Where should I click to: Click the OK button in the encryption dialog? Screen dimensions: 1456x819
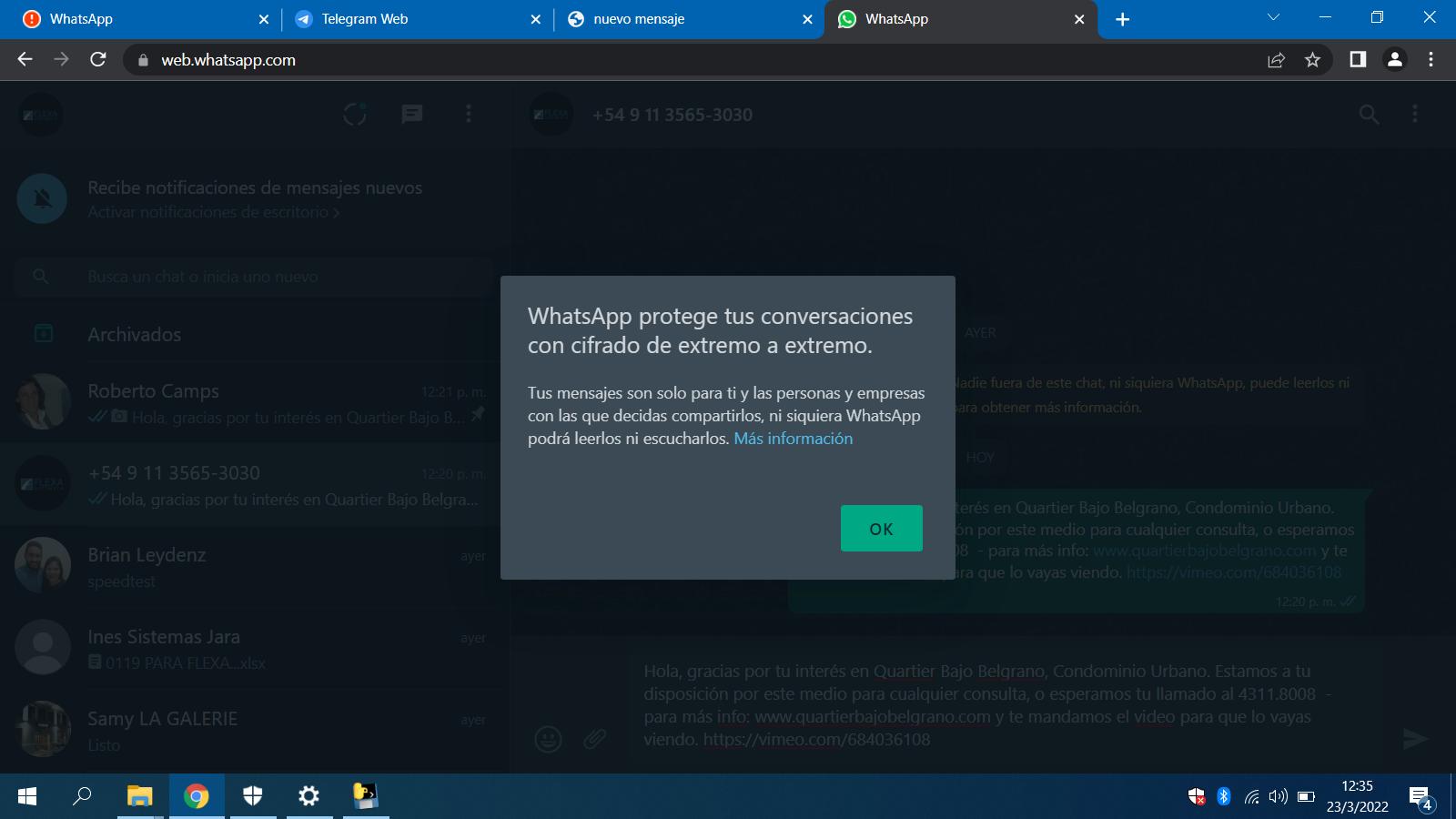tap(881, 529)
